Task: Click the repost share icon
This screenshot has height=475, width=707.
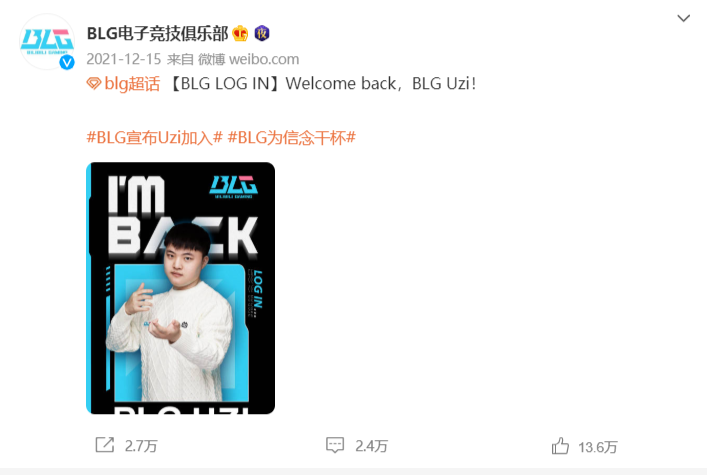Action: coord(105,445)
